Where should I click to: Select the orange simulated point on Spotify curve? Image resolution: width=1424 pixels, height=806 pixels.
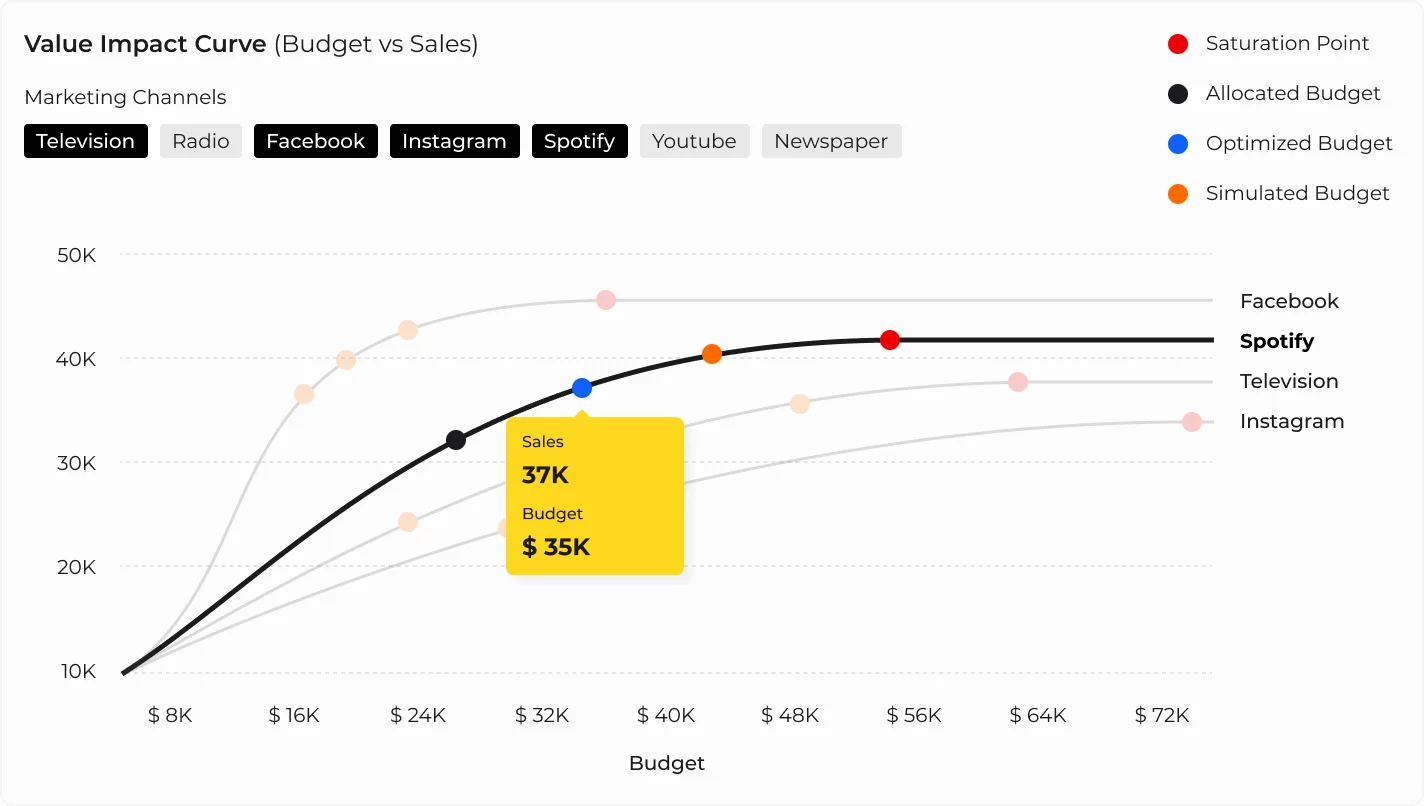tap(712, 354)
